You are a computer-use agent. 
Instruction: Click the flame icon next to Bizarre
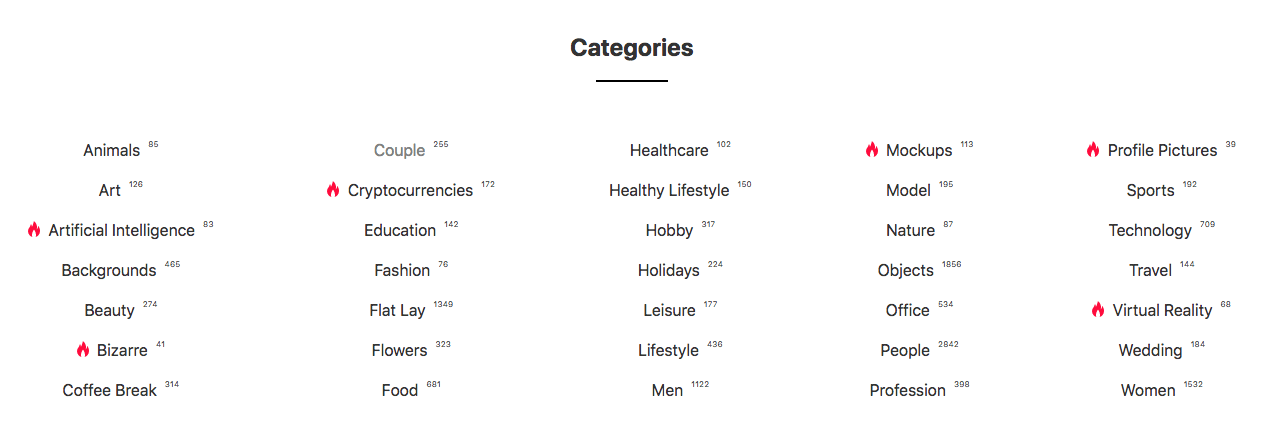[x=83, y=350]
